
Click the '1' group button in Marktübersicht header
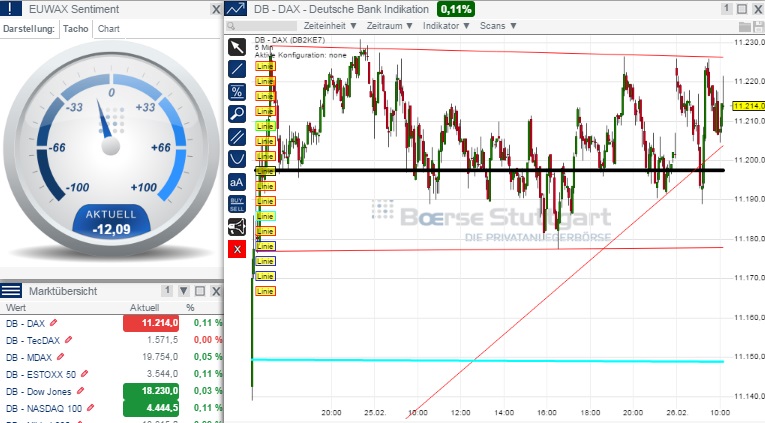(167, 291)
